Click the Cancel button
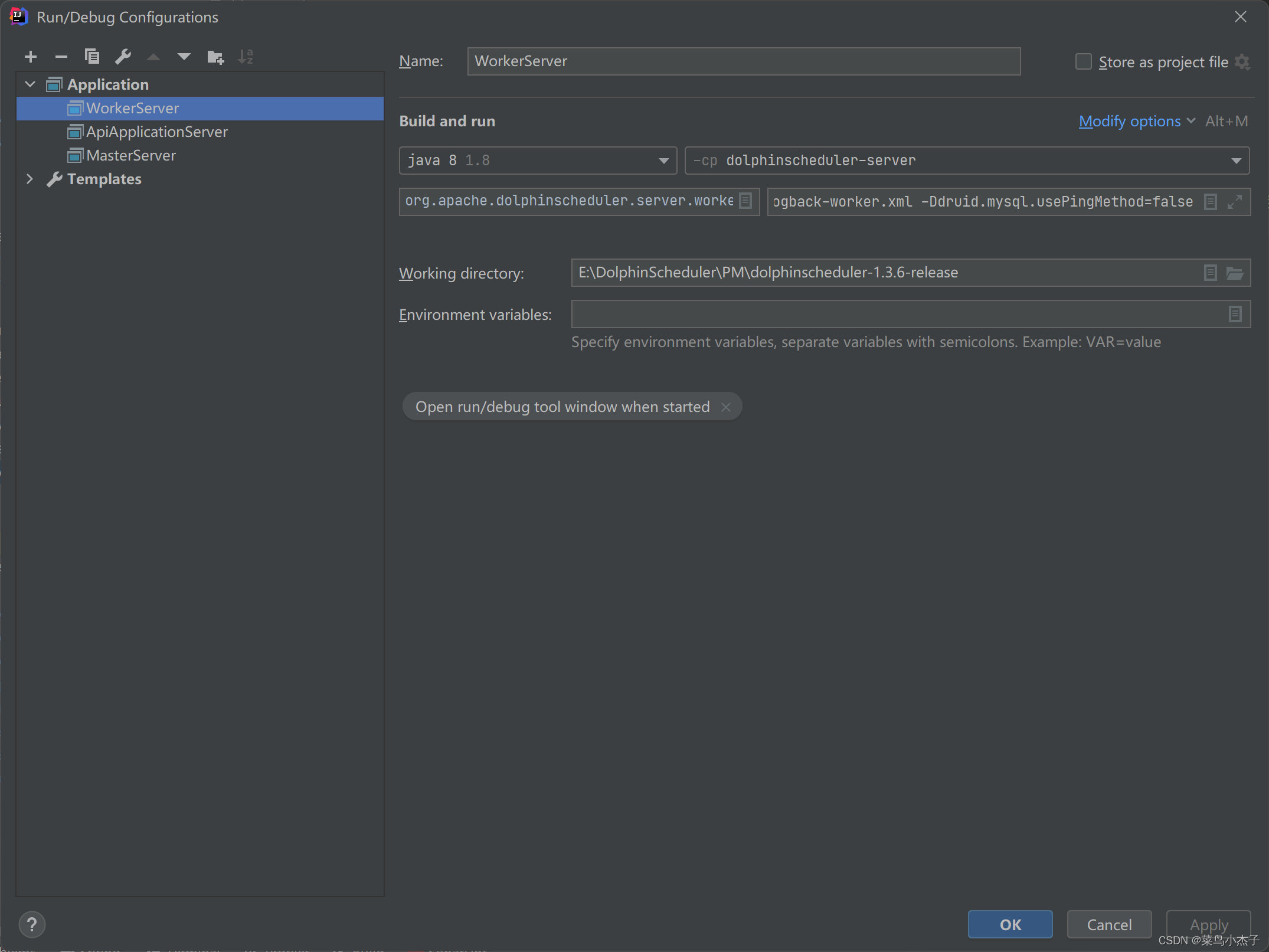1269x952 pixels. pyautogui.click(x=1109, y=924)
